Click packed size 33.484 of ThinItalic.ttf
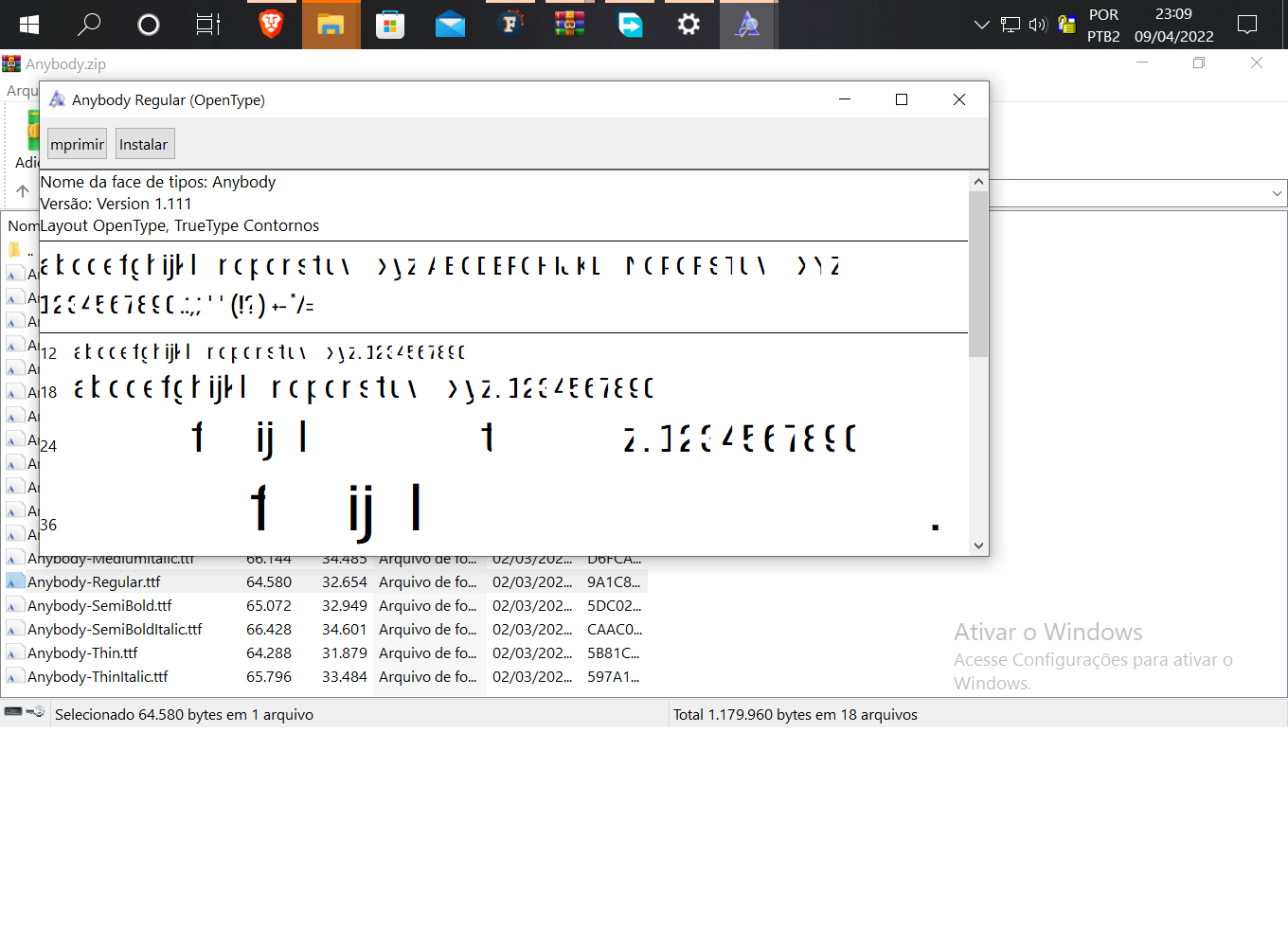This screenshot has height=947, width=1288. pos(345,676)
